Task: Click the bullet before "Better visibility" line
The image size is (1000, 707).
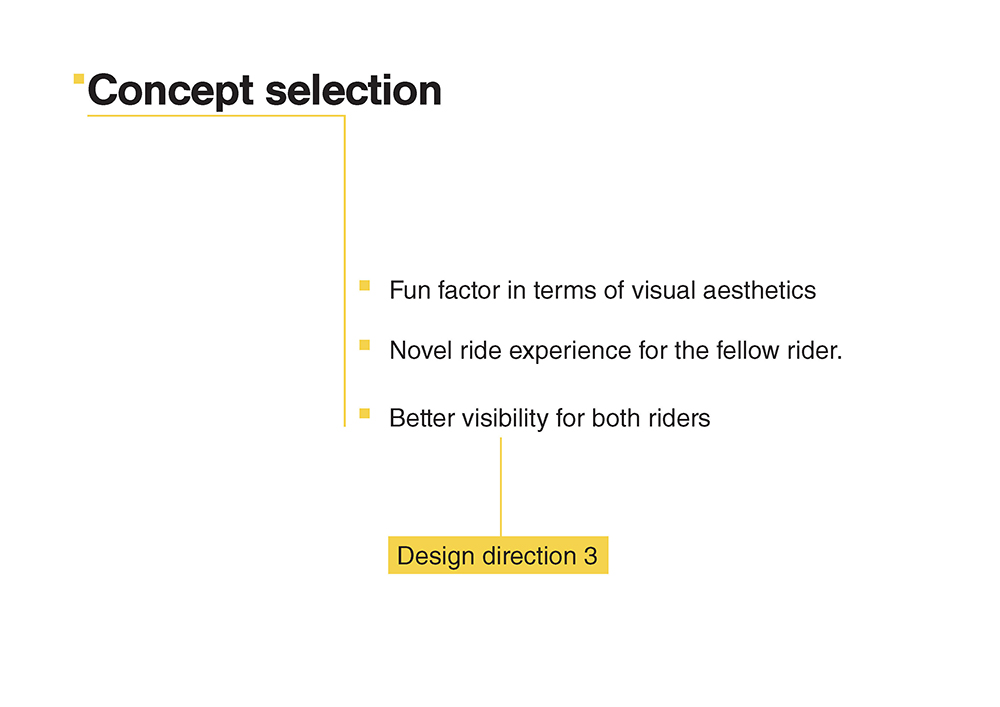Action: (x=365, y=413)
